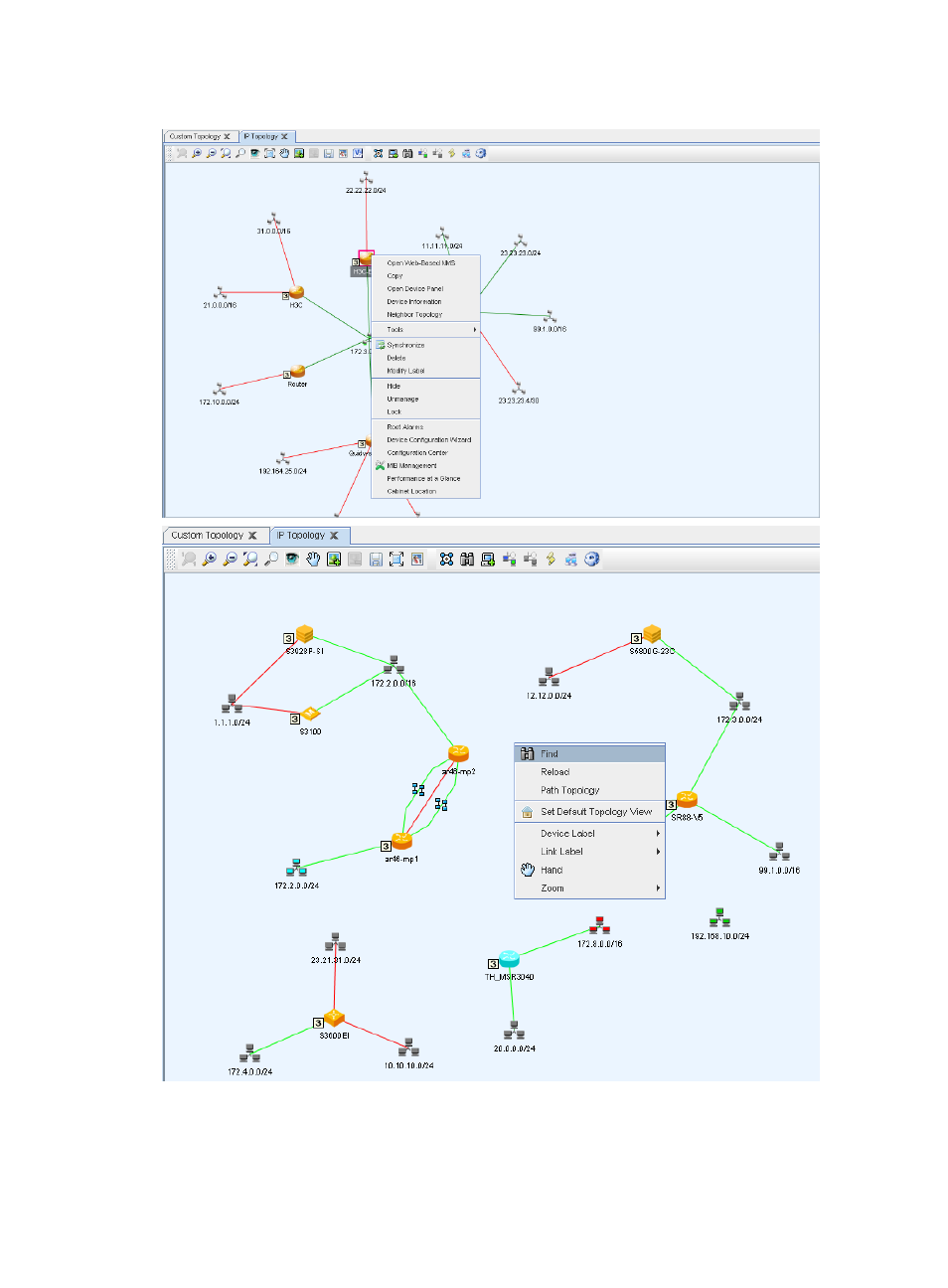Image resolution: width=948 pixels, height=1288 pixels.
Task: Choose Copy in device context menu
Action: (x=426, y=276)
